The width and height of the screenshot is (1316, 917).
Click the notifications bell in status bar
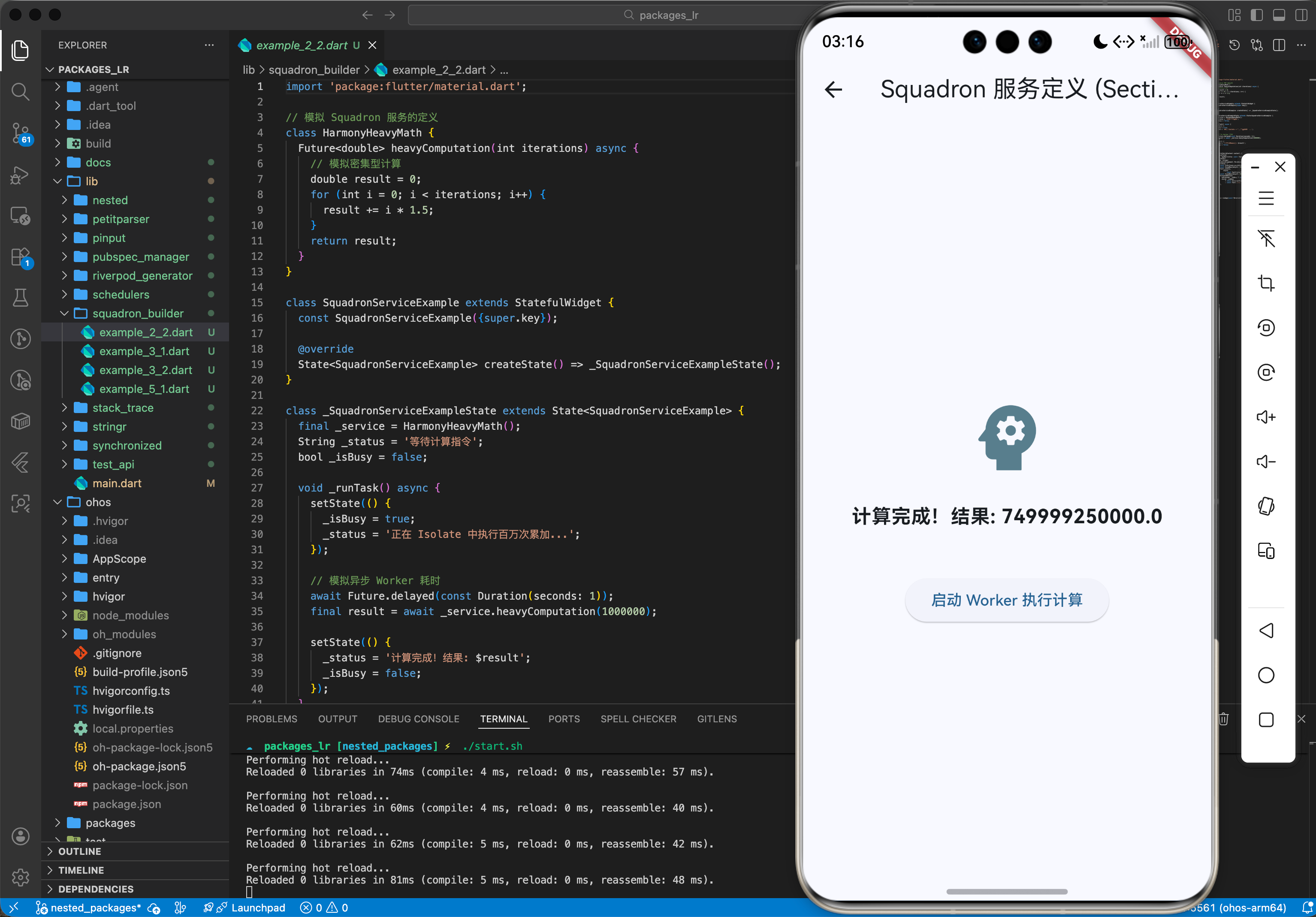(1307, 908)
